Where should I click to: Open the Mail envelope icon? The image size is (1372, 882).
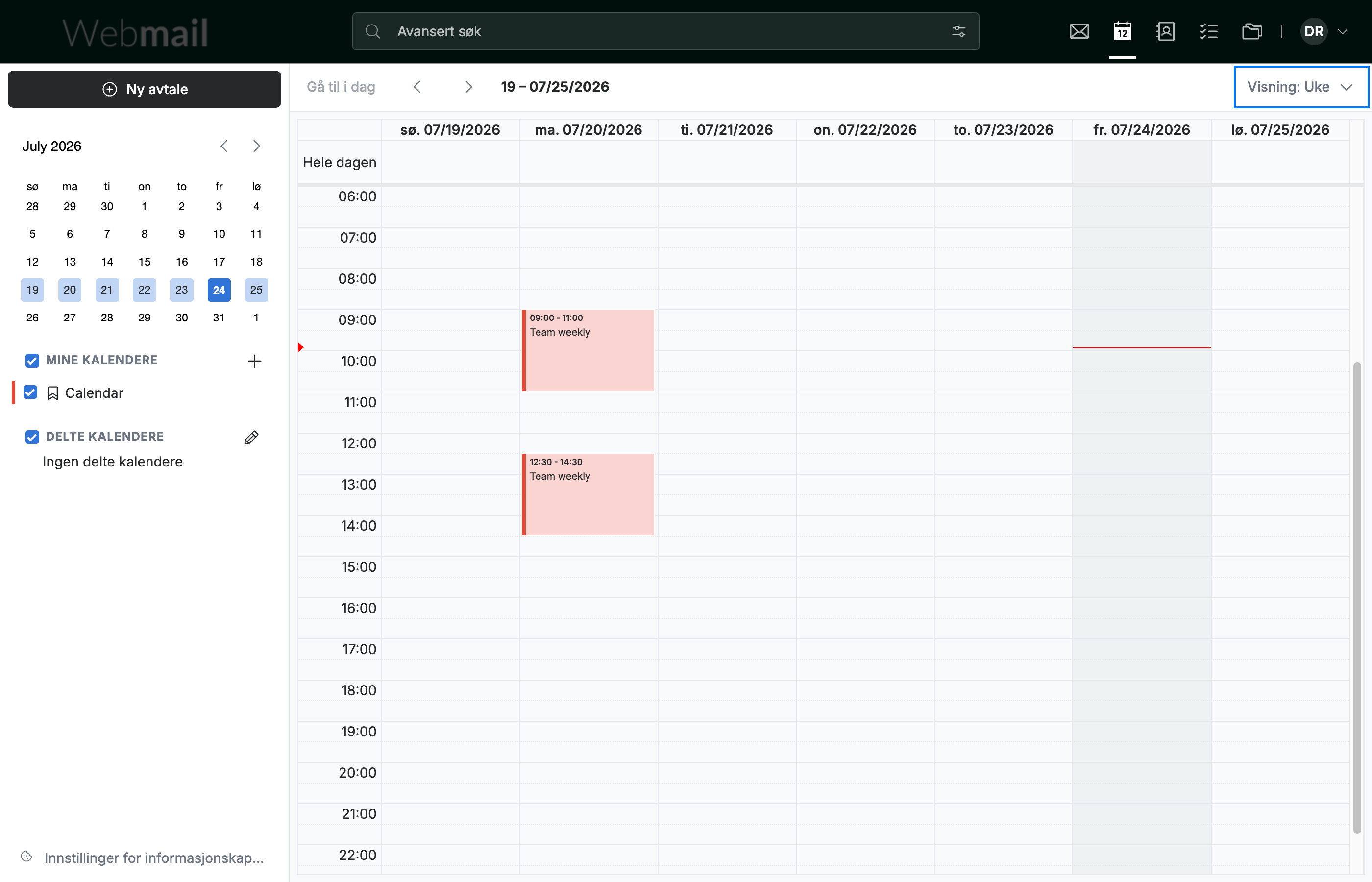click(1079, 31)
